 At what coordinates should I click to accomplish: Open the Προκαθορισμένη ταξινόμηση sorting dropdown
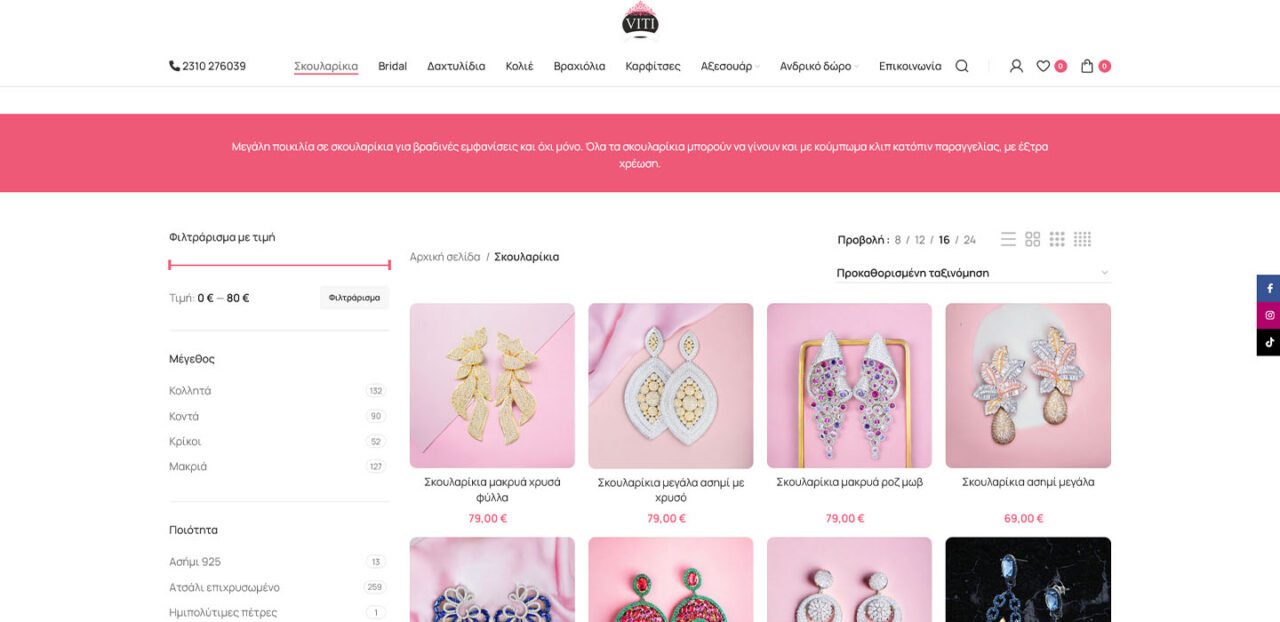[x=973, y=273]
